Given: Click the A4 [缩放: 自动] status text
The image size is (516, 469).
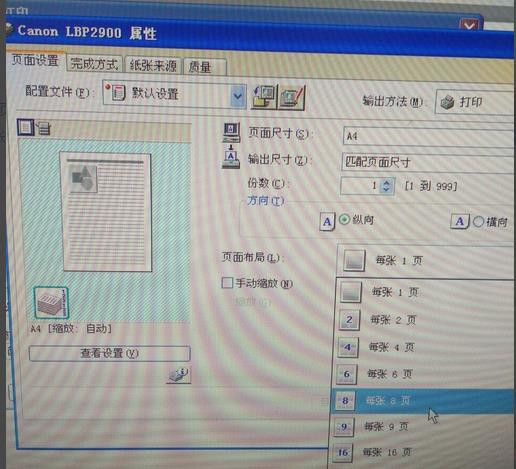Looking at the screenshot, I should point(71,329).
